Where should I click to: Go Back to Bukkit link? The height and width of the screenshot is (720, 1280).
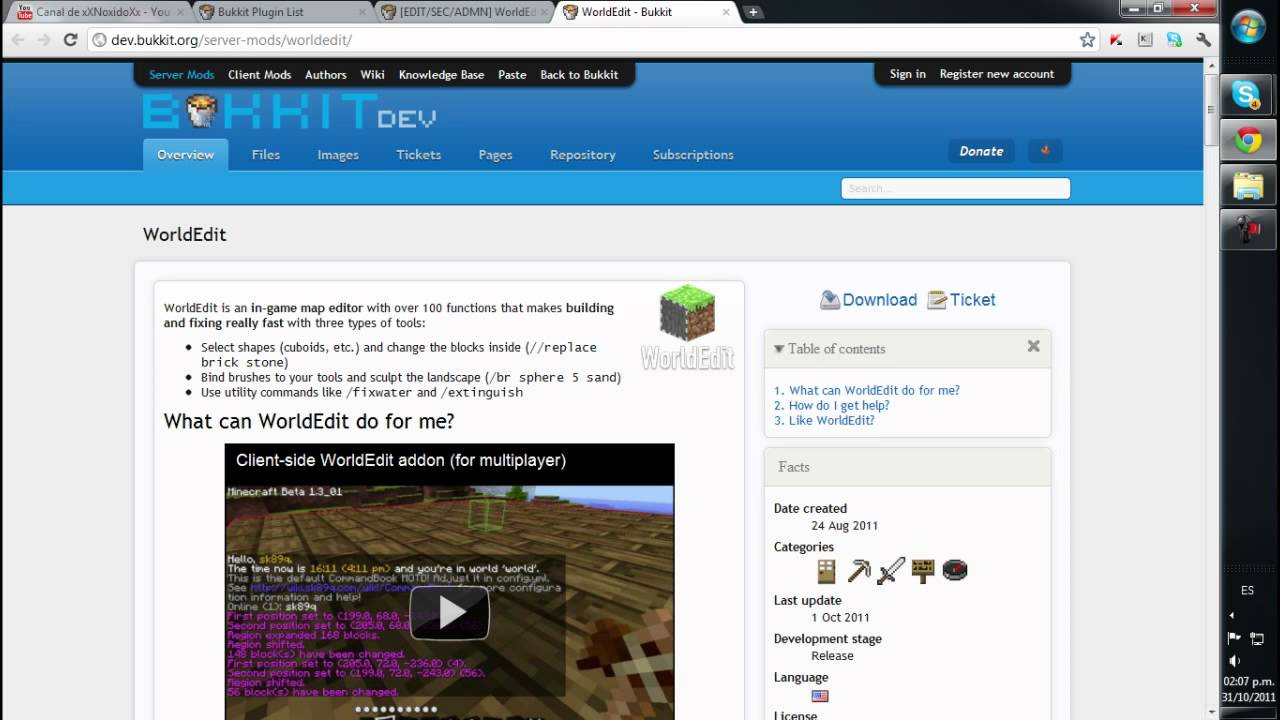click(x=579, y=75)
